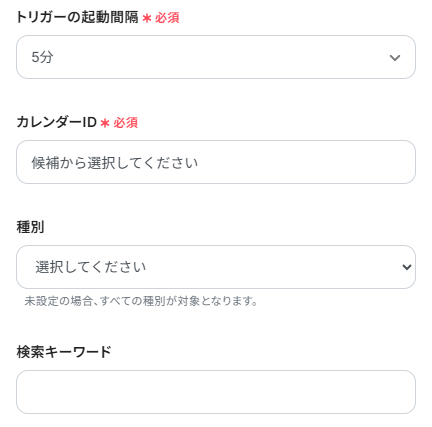Click the ID letters in the カレンダーID label
The image size is (432, 427).
coord(90,122)
